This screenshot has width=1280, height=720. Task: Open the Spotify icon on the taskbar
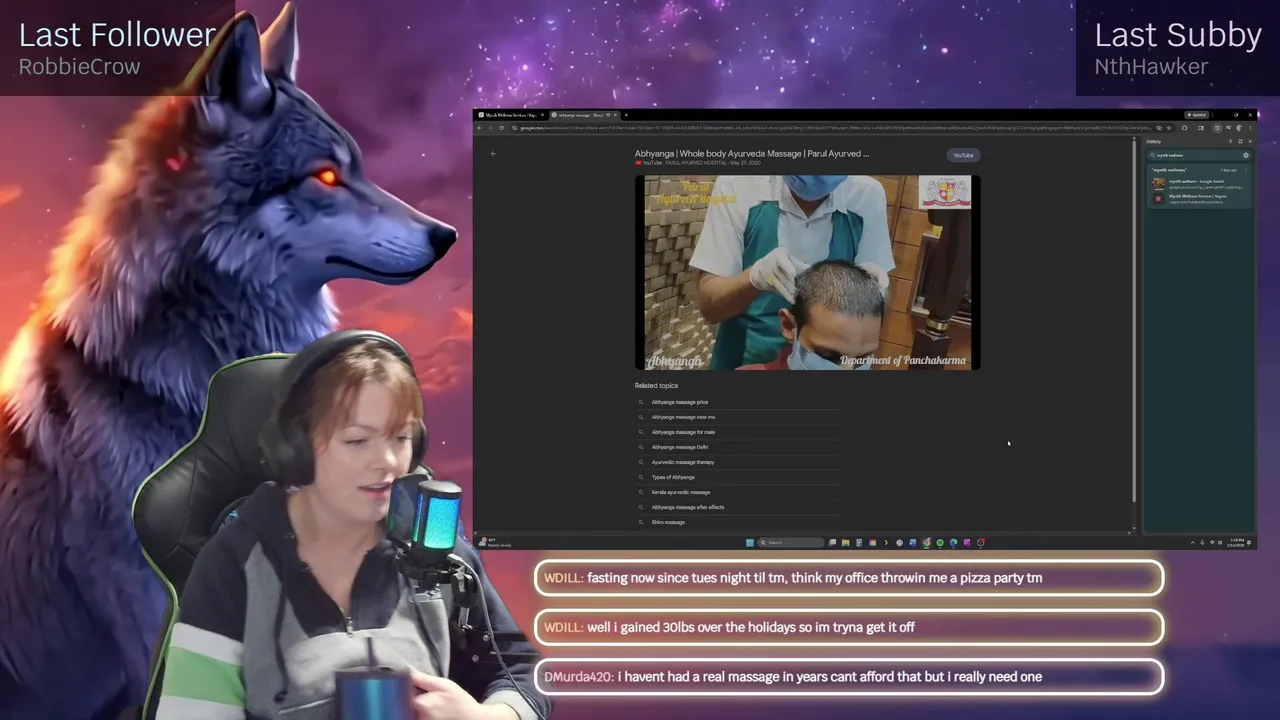(x=940, y=543)
